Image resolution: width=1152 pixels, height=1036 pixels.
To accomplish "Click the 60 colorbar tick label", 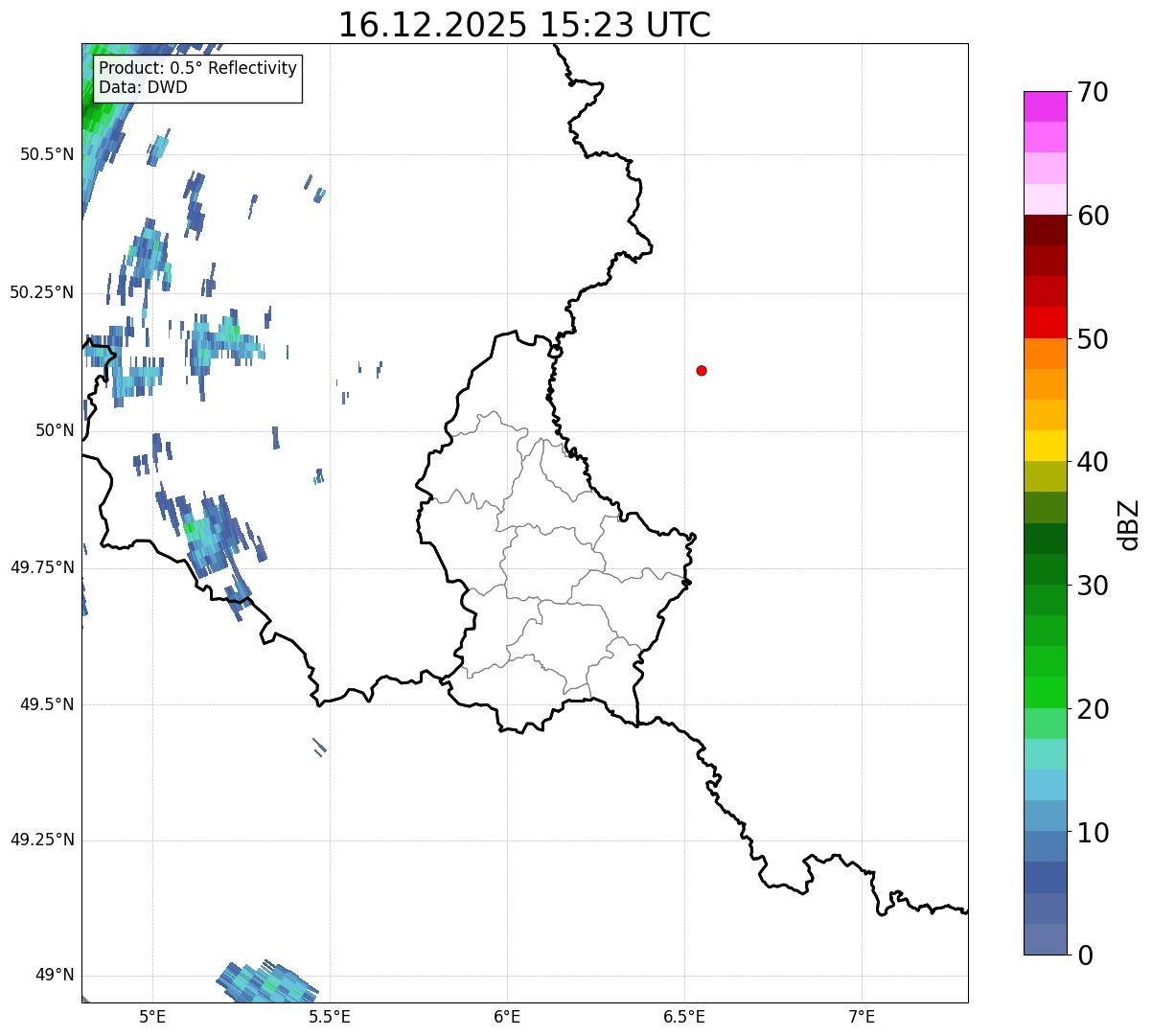I will (1093, 216).
